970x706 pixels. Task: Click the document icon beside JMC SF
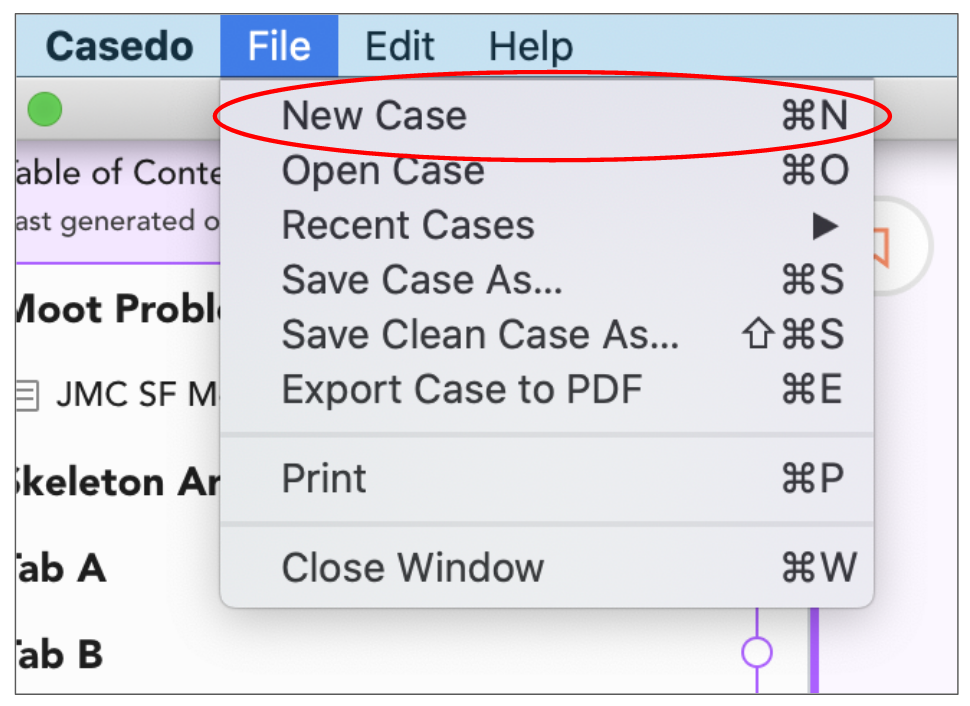[27, 395]
